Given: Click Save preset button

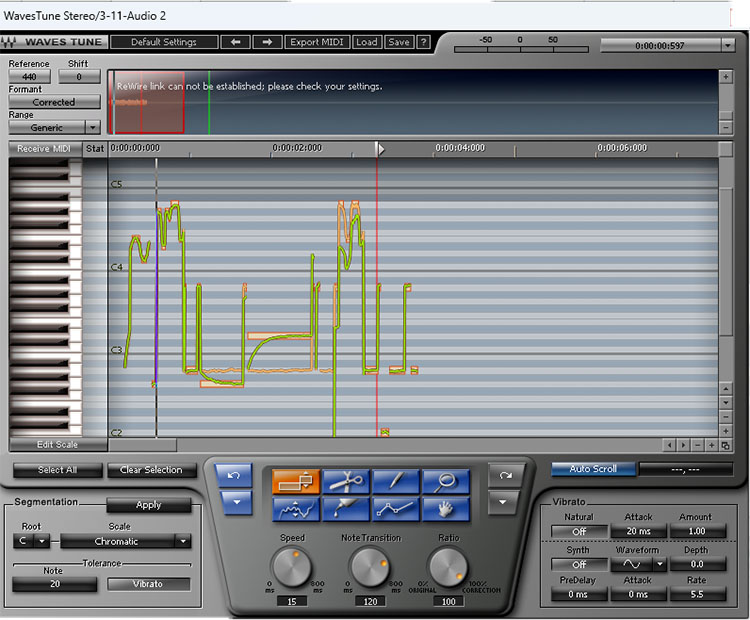Looking at the screenshot, I should 398,42.
